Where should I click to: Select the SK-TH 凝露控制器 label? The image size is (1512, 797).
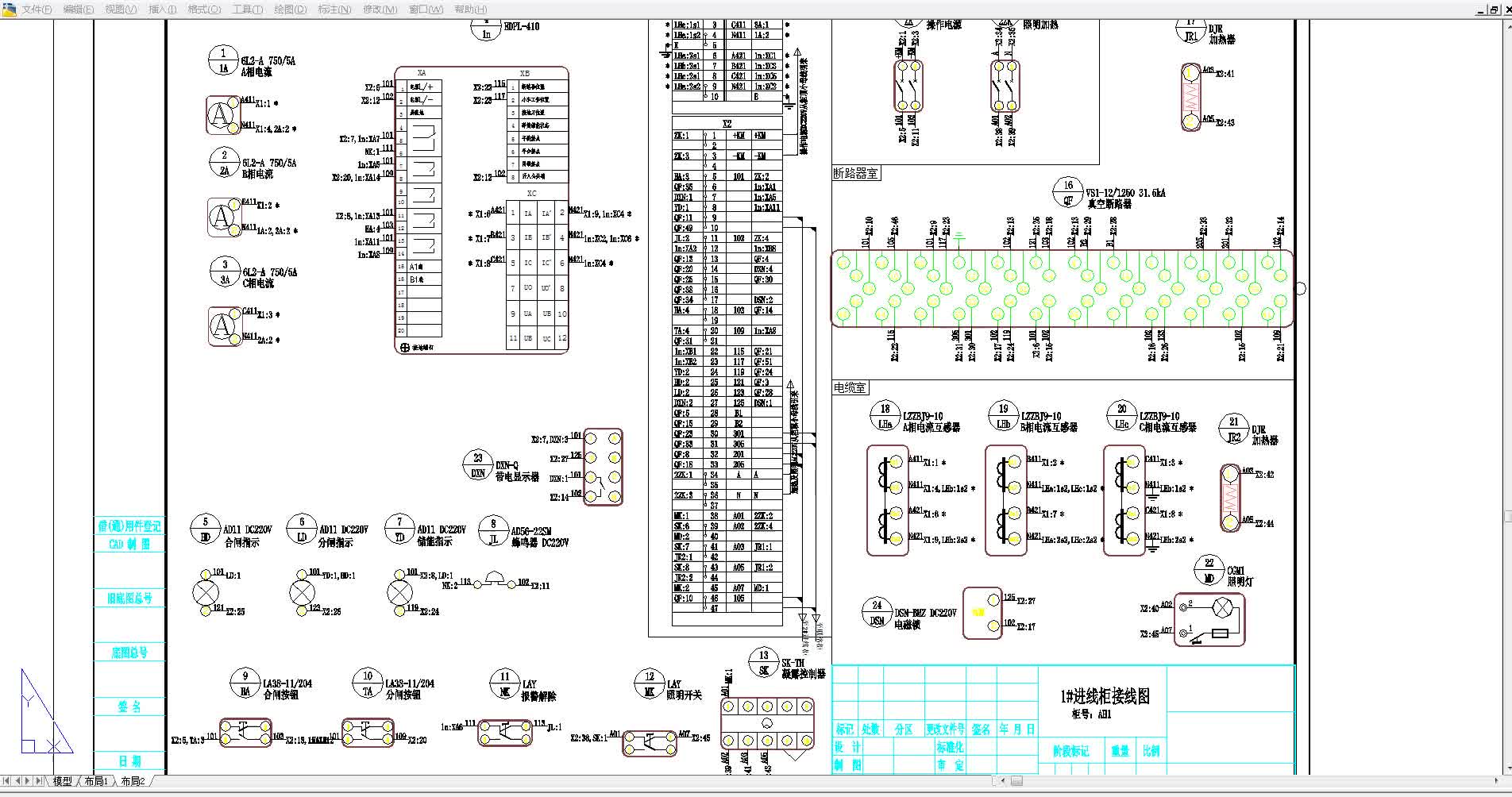[804, 668]
